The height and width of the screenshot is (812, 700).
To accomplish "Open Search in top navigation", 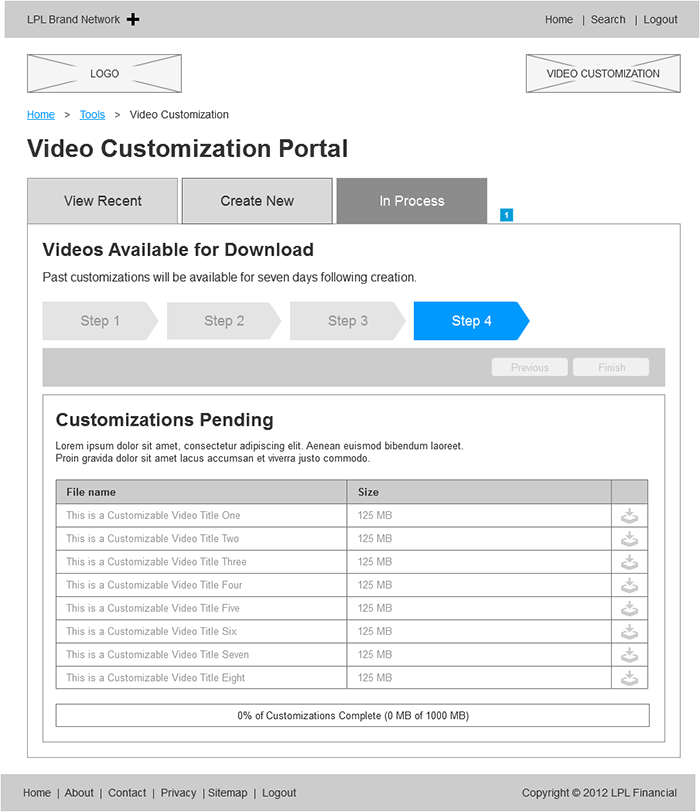I will pyautogui.click(x=608, y=20).
